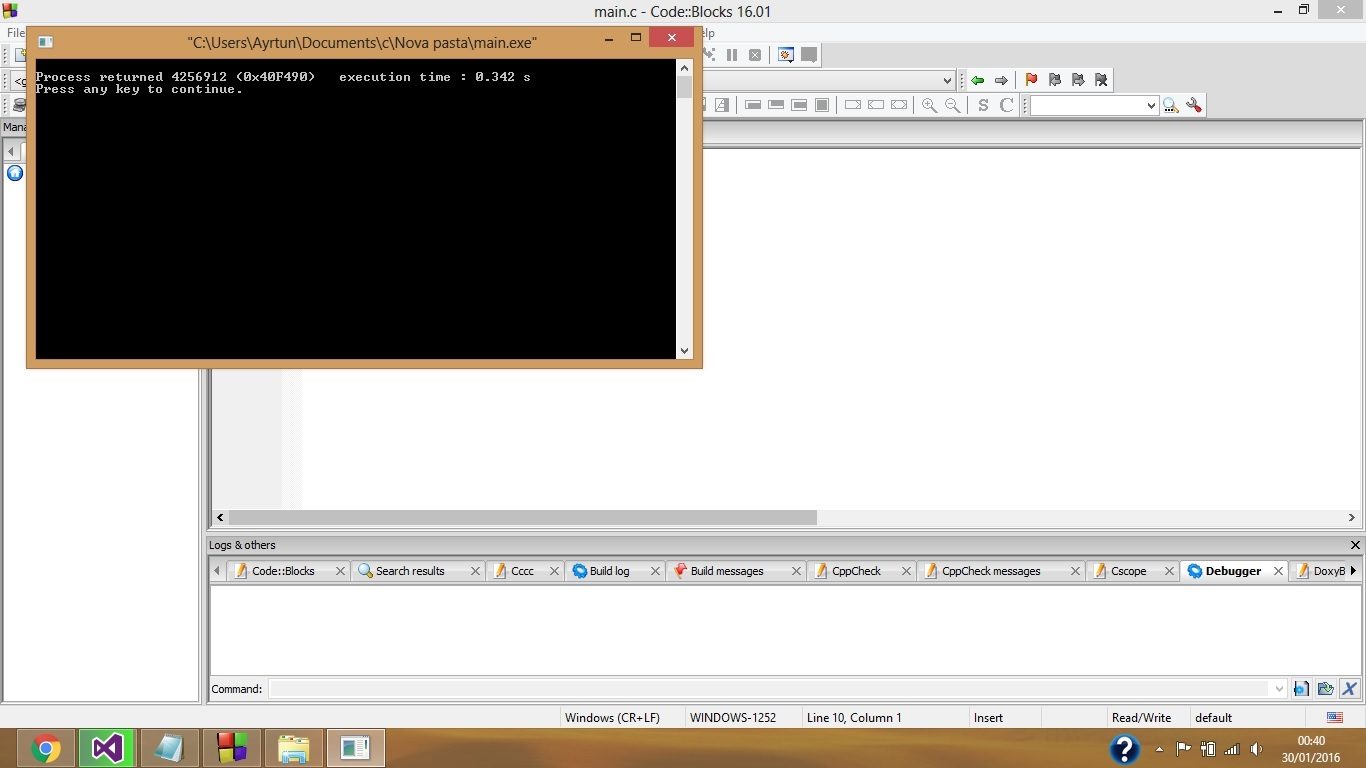Click the US keyboard language flag
Image resolution: width=1366 pixels, height=768 pixels.
tap(1335, 717)
